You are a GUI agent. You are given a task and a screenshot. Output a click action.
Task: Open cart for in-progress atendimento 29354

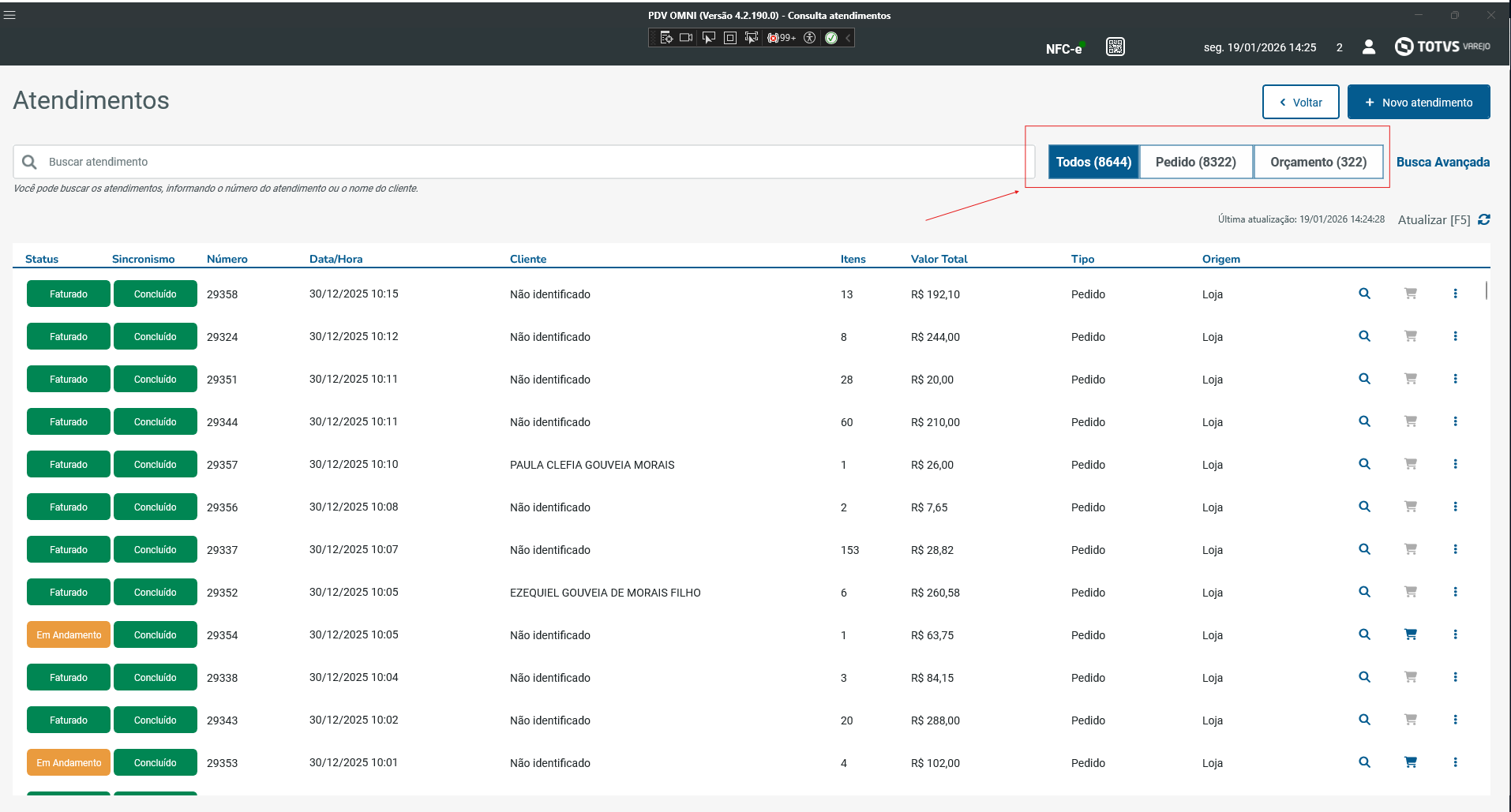(x=1411, y=634)
